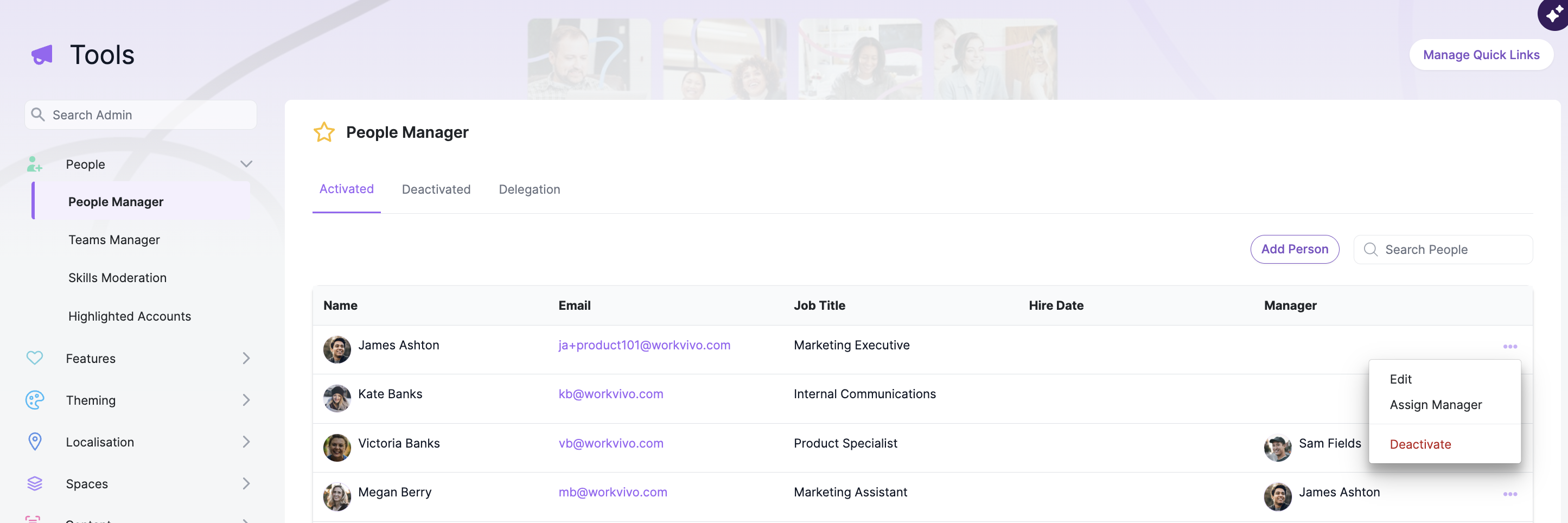Choose Deactivate from the row menu
1568x523 pixels.
click(1420, 444)
